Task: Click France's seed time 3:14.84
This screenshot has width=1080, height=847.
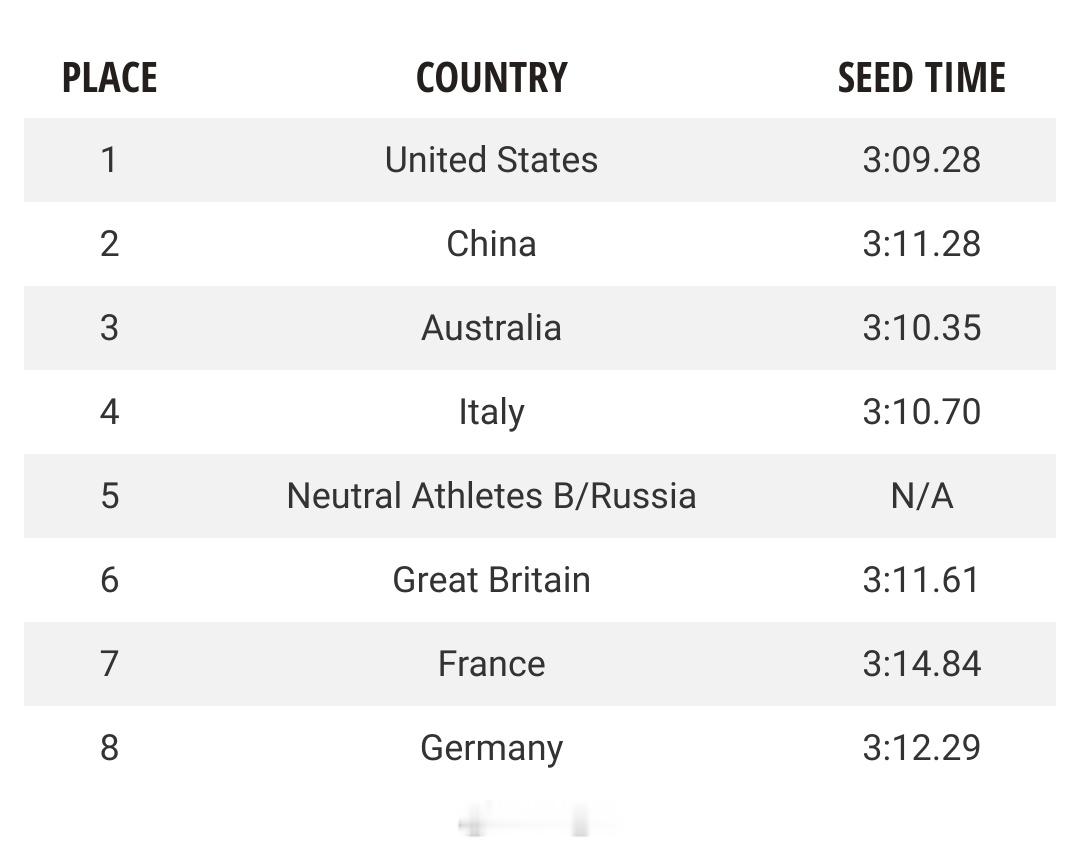Action: click(x=922, y=664)
